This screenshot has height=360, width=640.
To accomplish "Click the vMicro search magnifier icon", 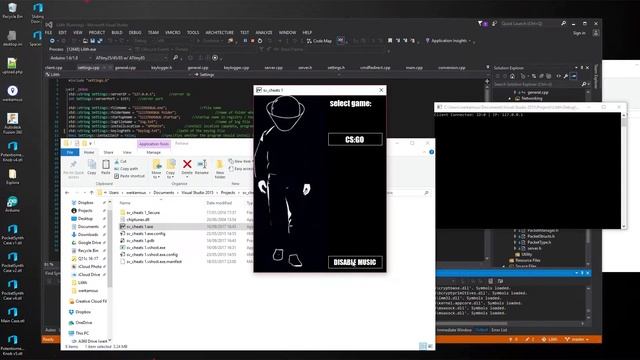I will pos(176,58).
